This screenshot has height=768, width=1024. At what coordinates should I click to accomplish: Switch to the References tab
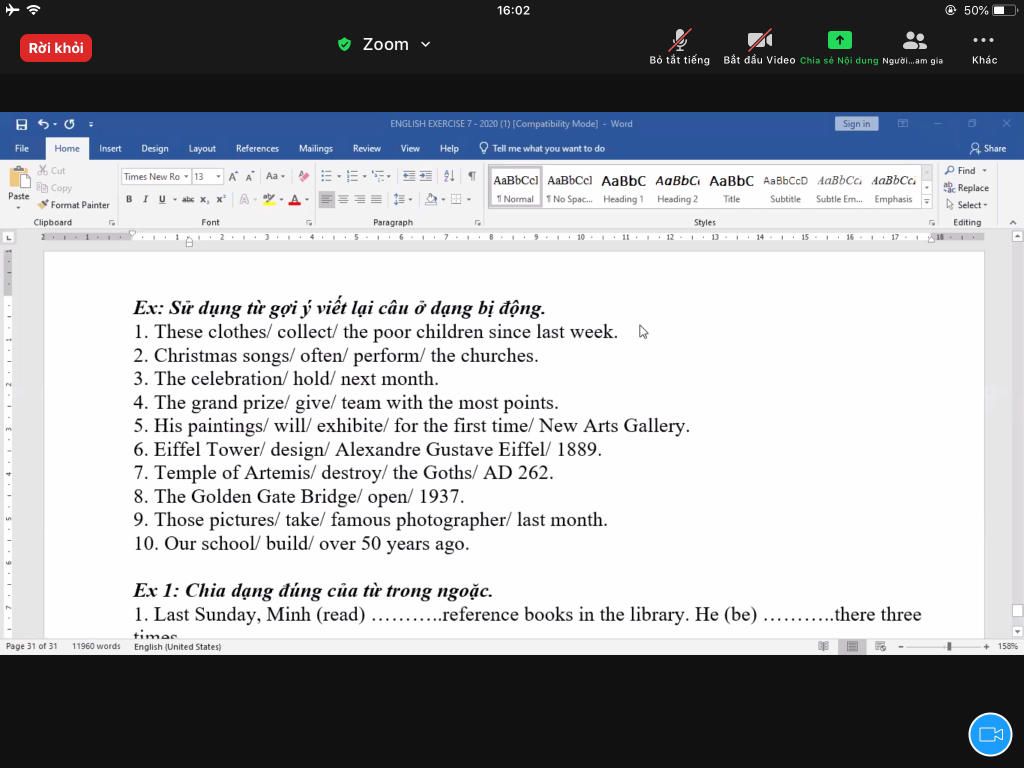(x=257, y=148)
